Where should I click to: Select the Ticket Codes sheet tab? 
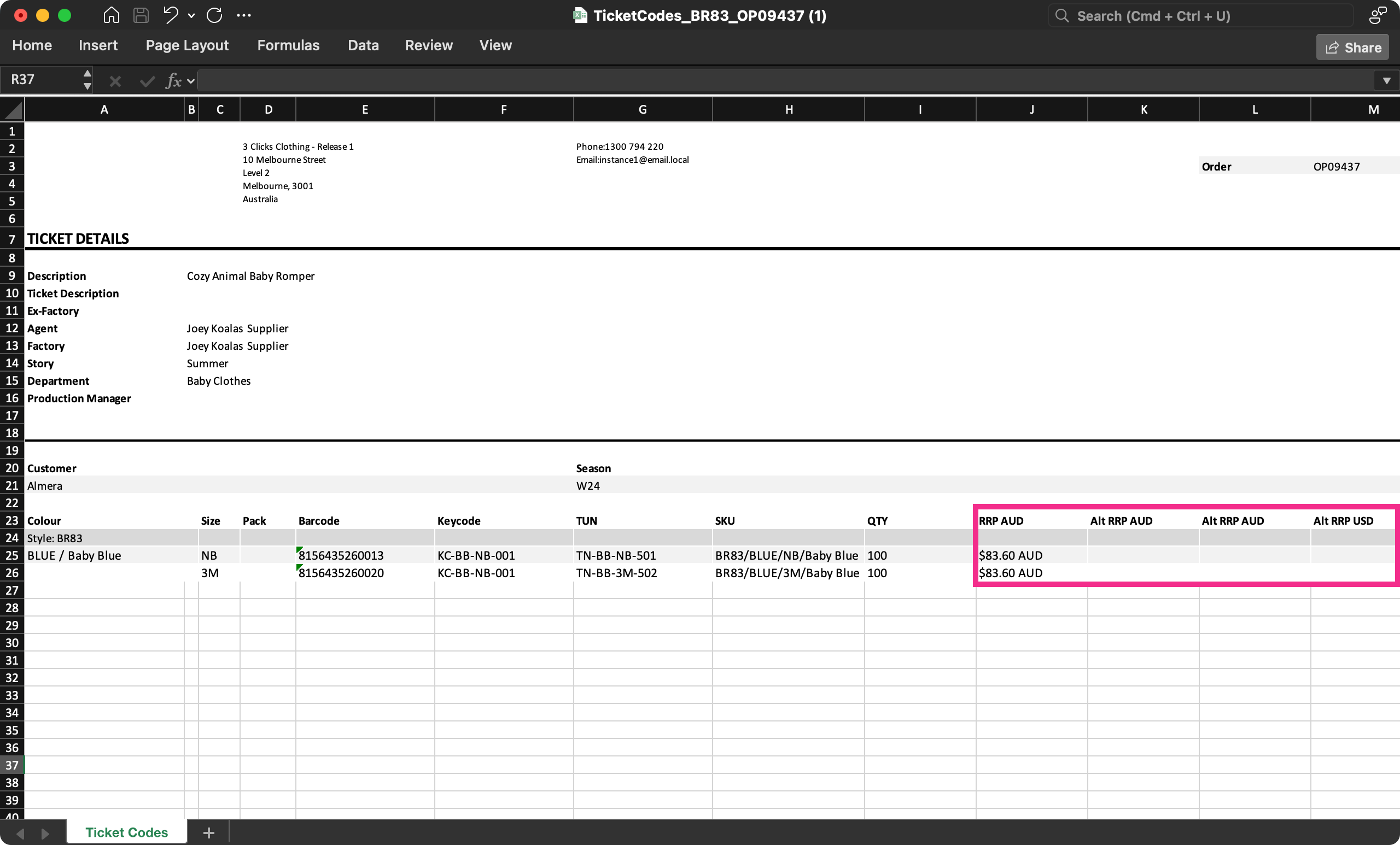pyautogui.click(x=127, y=832)
